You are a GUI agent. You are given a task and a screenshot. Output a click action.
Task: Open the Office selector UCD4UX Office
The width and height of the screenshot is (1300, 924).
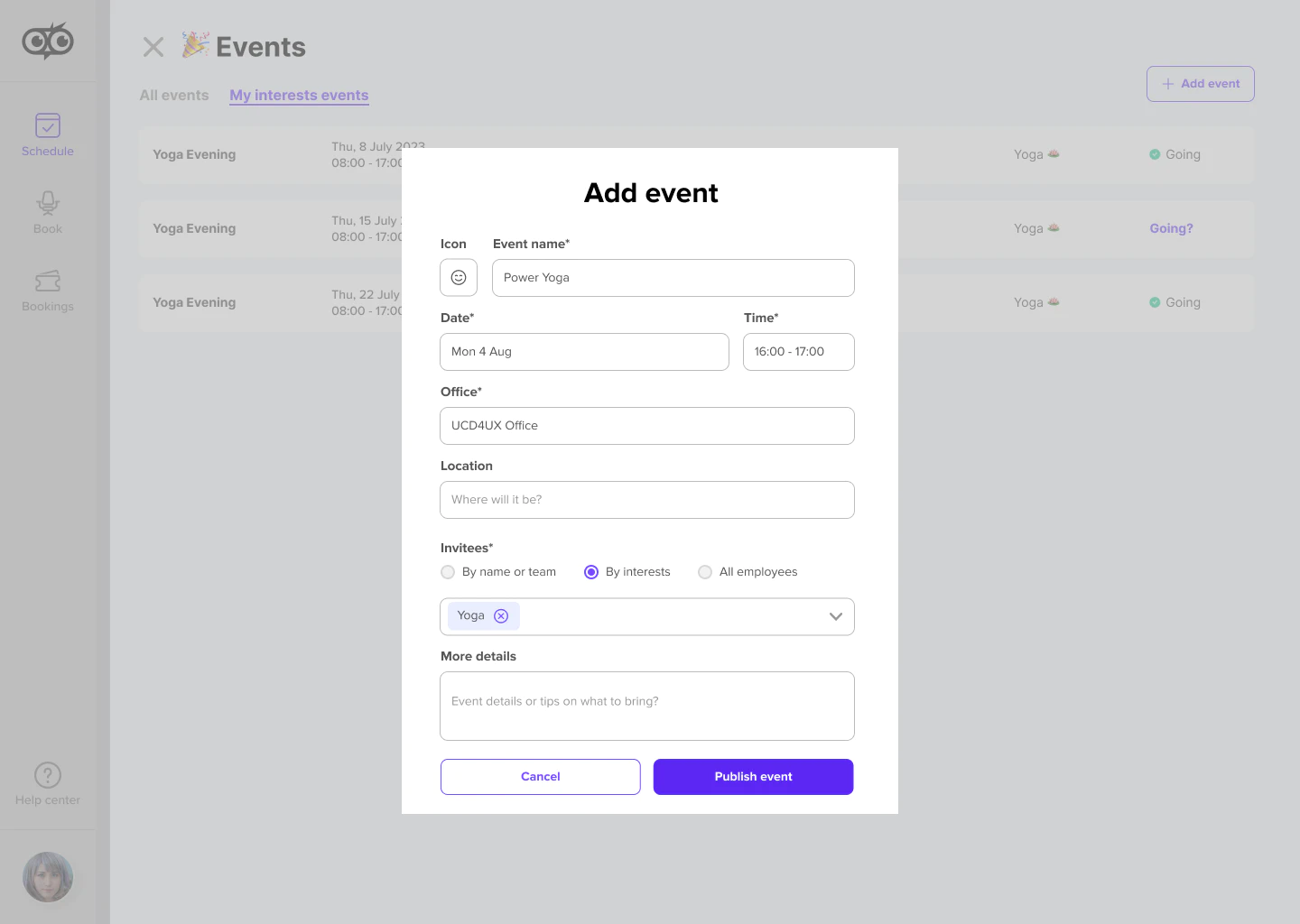[647, 426]
